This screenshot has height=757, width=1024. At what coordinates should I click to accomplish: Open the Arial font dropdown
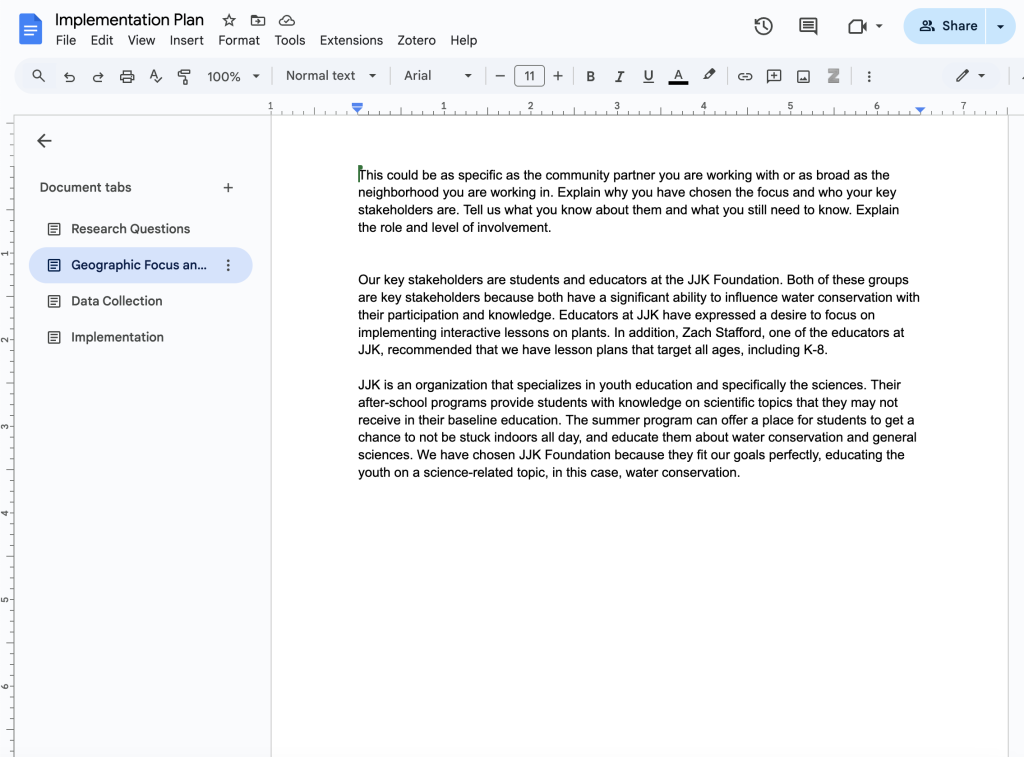438,76
